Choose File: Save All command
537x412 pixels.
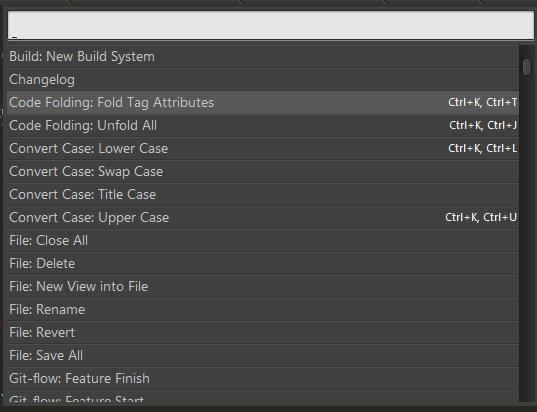[x=263, y=355]
